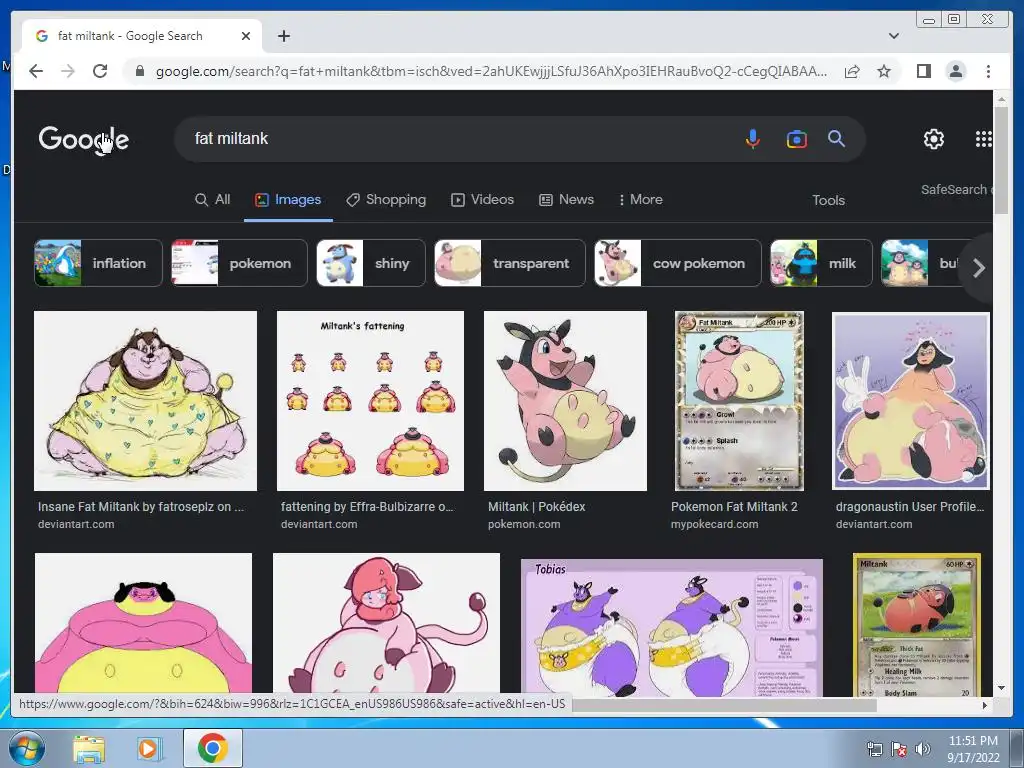Open the Google apps grid
The image size is (1024, 768).
[984, 138]
